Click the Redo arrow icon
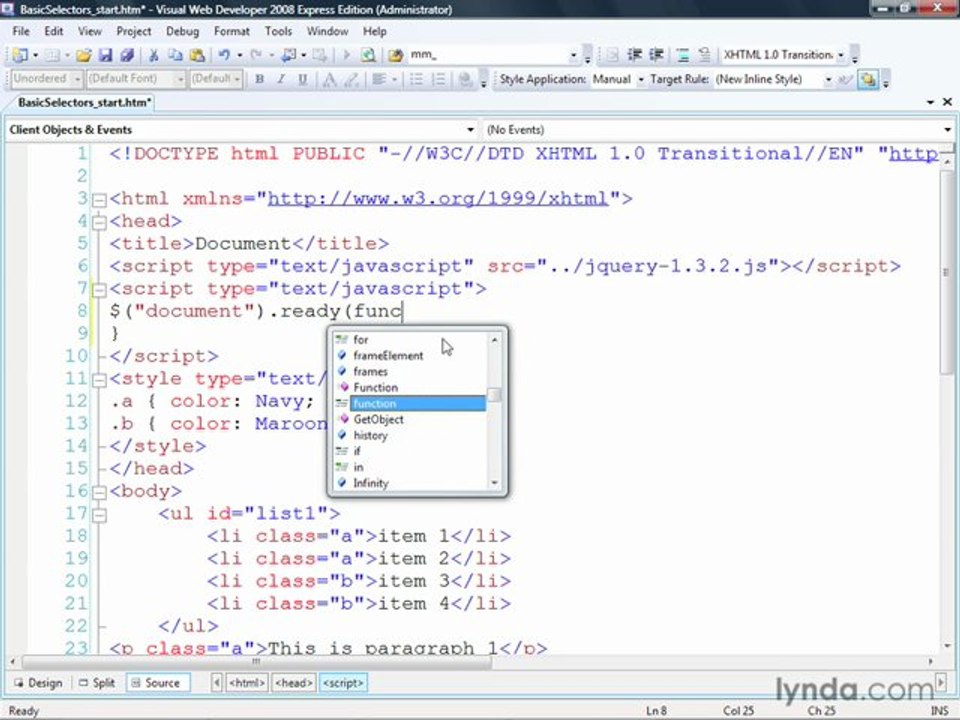The image size is (960, 720). point(256,55)
